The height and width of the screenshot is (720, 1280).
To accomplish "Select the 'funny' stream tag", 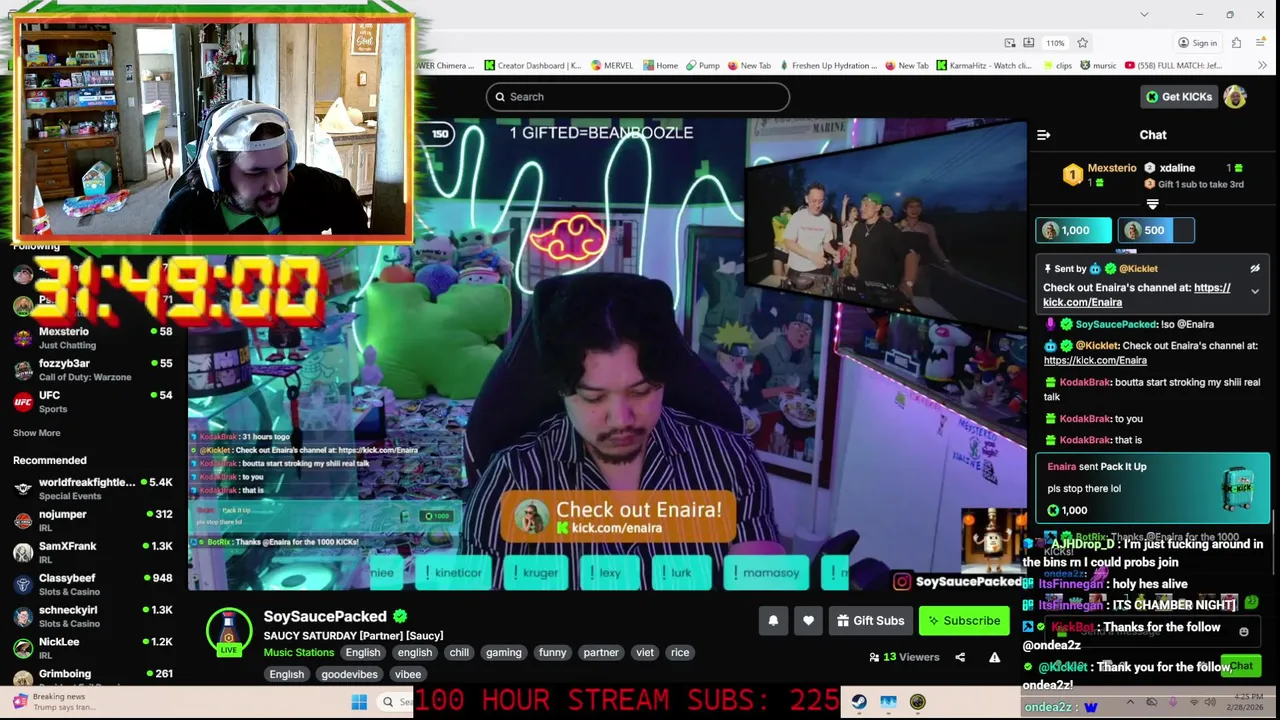I will 552,653.
